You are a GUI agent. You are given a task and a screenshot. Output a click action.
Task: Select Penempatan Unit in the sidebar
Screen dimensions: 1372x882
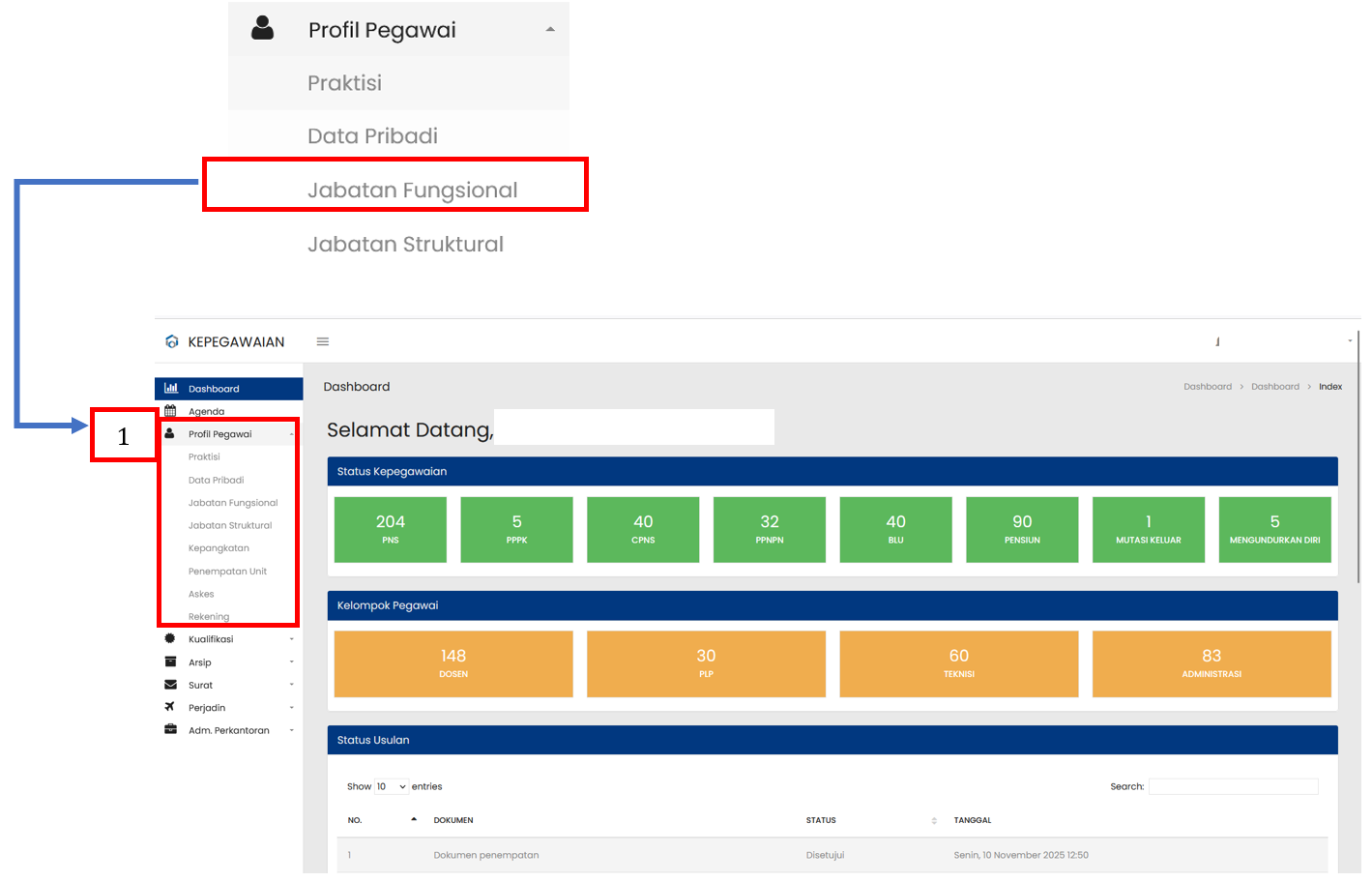[227, 572]
